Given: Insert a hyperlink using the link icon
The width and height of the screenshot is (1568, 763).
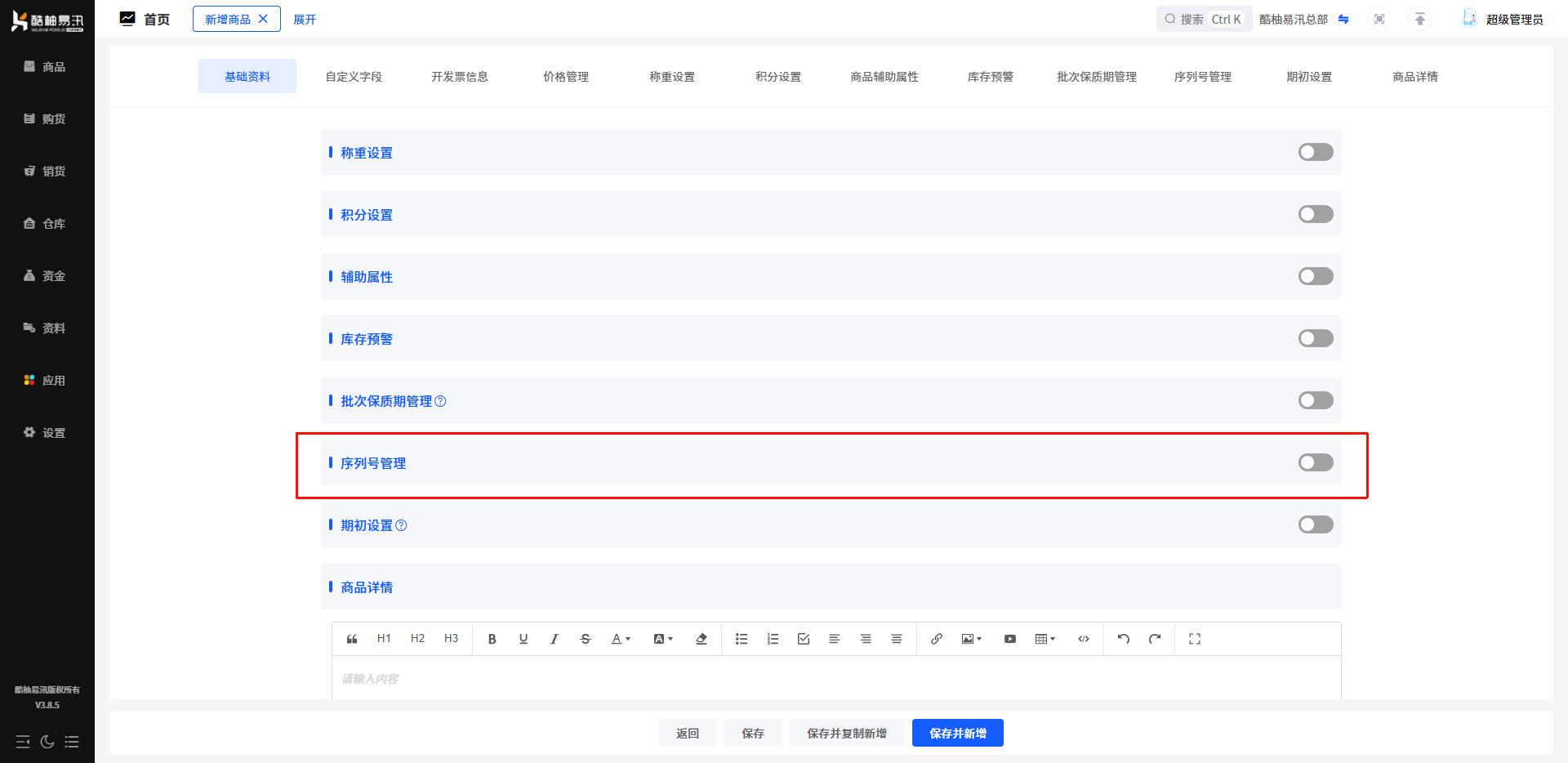Looking at the screenshot, I should 936,639.
